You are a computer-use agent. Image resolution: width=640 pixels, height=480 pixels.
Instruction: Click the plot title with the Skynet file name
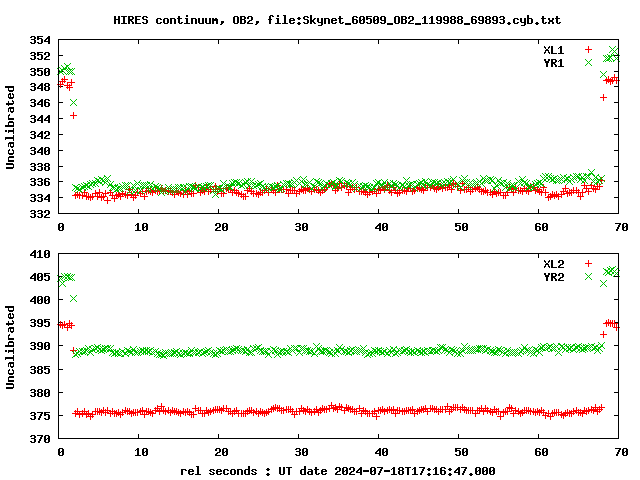pos(337,20)
